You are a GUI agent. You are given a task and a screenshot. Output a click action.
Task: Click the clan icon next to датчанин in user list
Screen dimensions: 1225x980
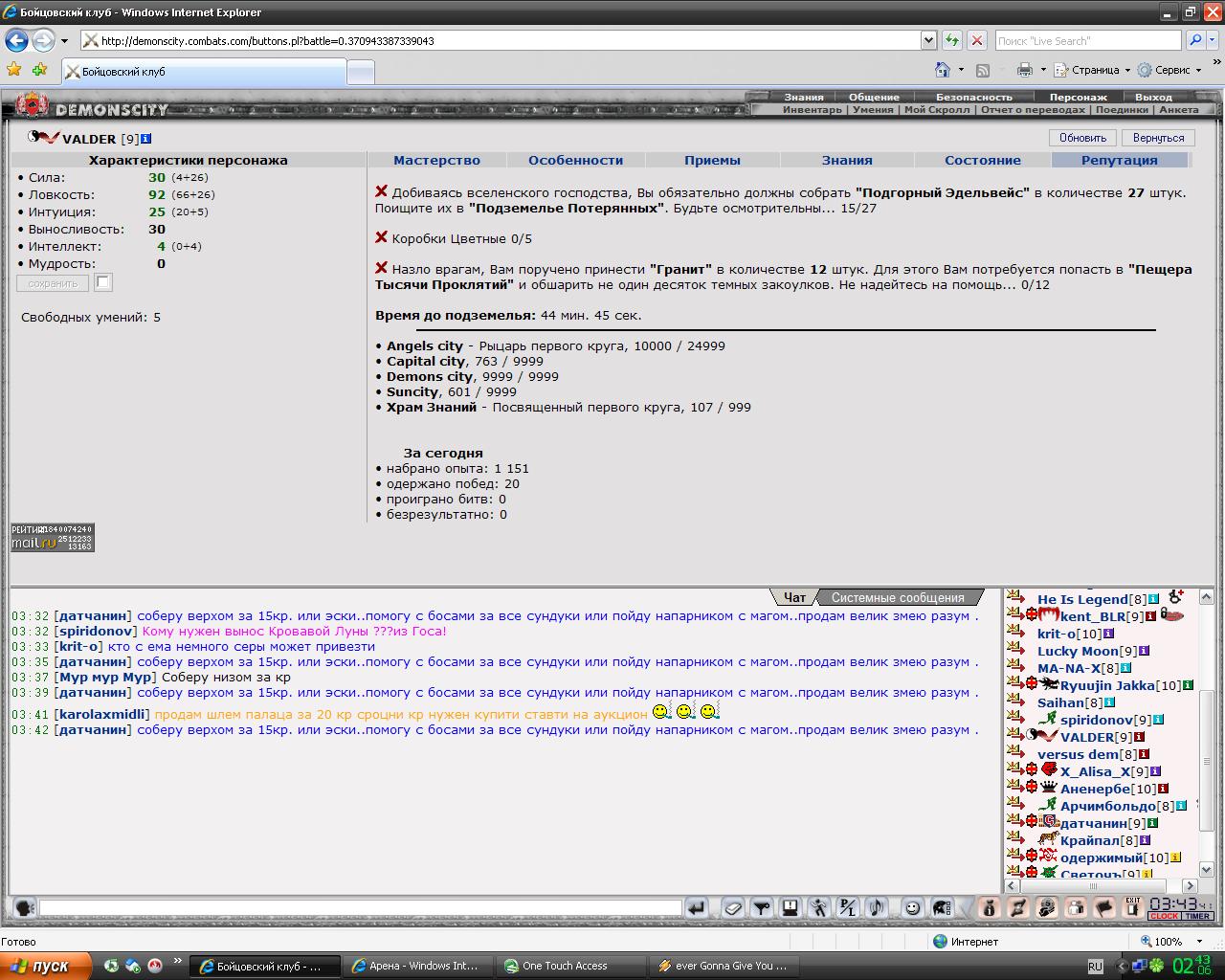tap(1048, 822)
